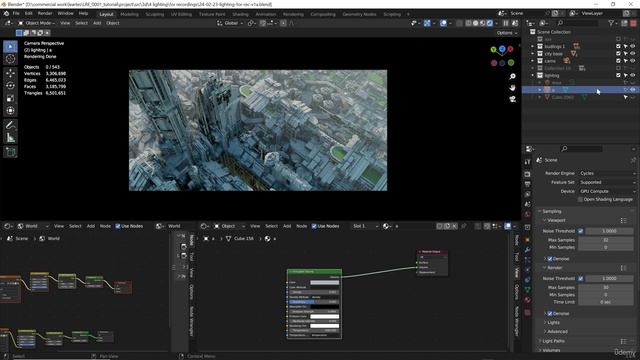Open the Output properties tab
The height and width of the screenshot is (360, 640).
tap(527, 184)
